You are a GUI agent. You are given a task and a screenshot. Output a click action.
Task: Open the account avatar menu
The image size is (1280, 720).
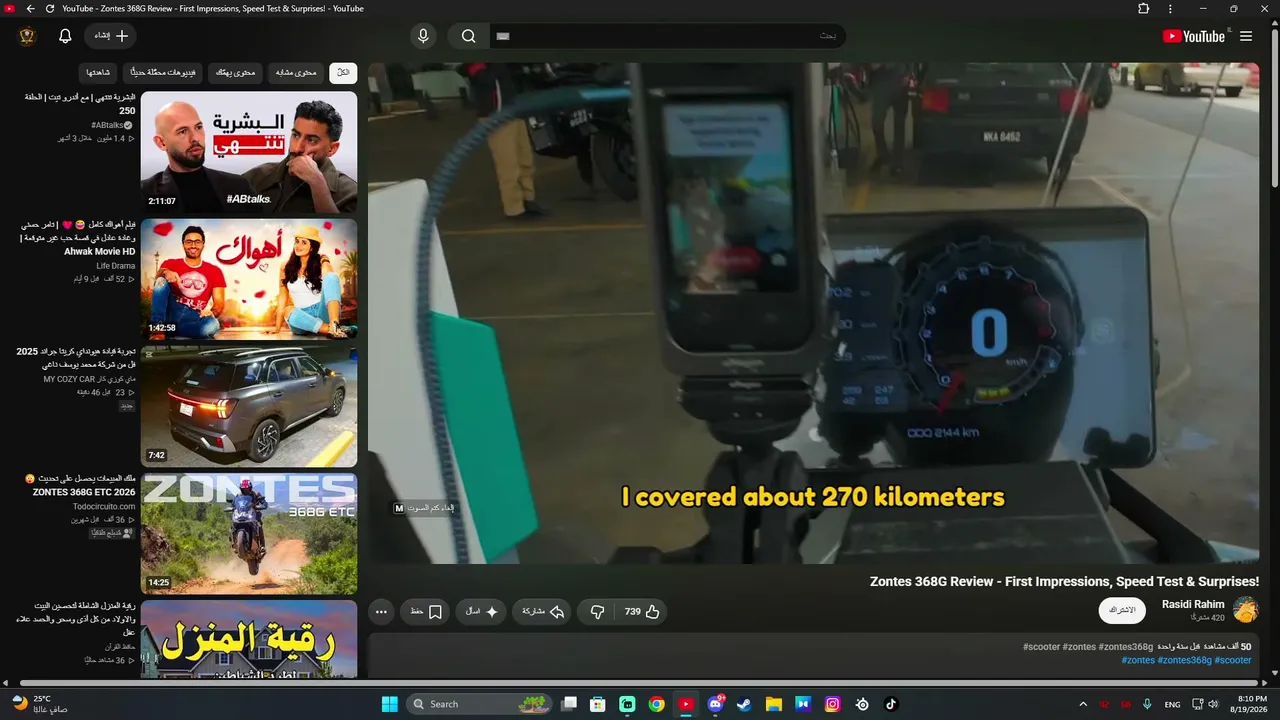[x=27, y=36]
